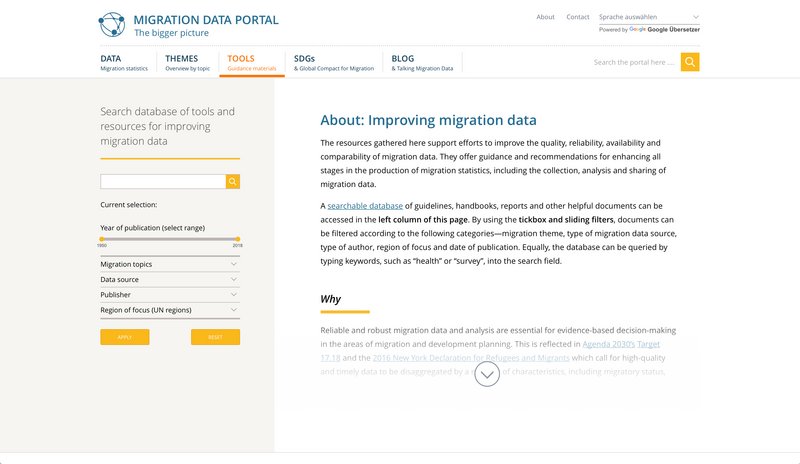Image resolution: width=800 pixels, height=464 pixels.
Task: Click the circular expand-more arrow below the text
Action: [487, 374]
